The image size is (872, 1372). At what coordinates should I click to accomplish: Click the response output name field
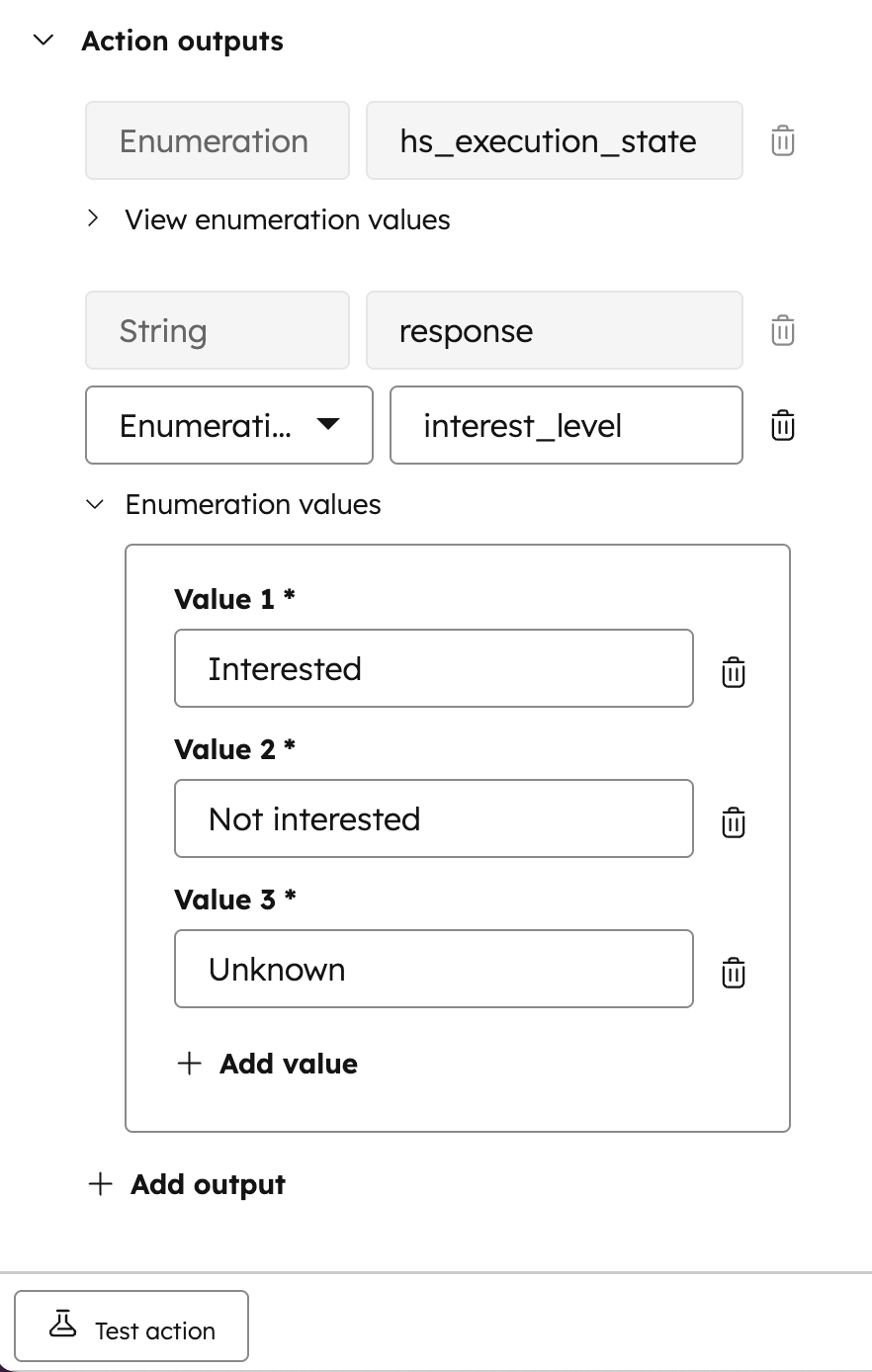click(554, 330)
